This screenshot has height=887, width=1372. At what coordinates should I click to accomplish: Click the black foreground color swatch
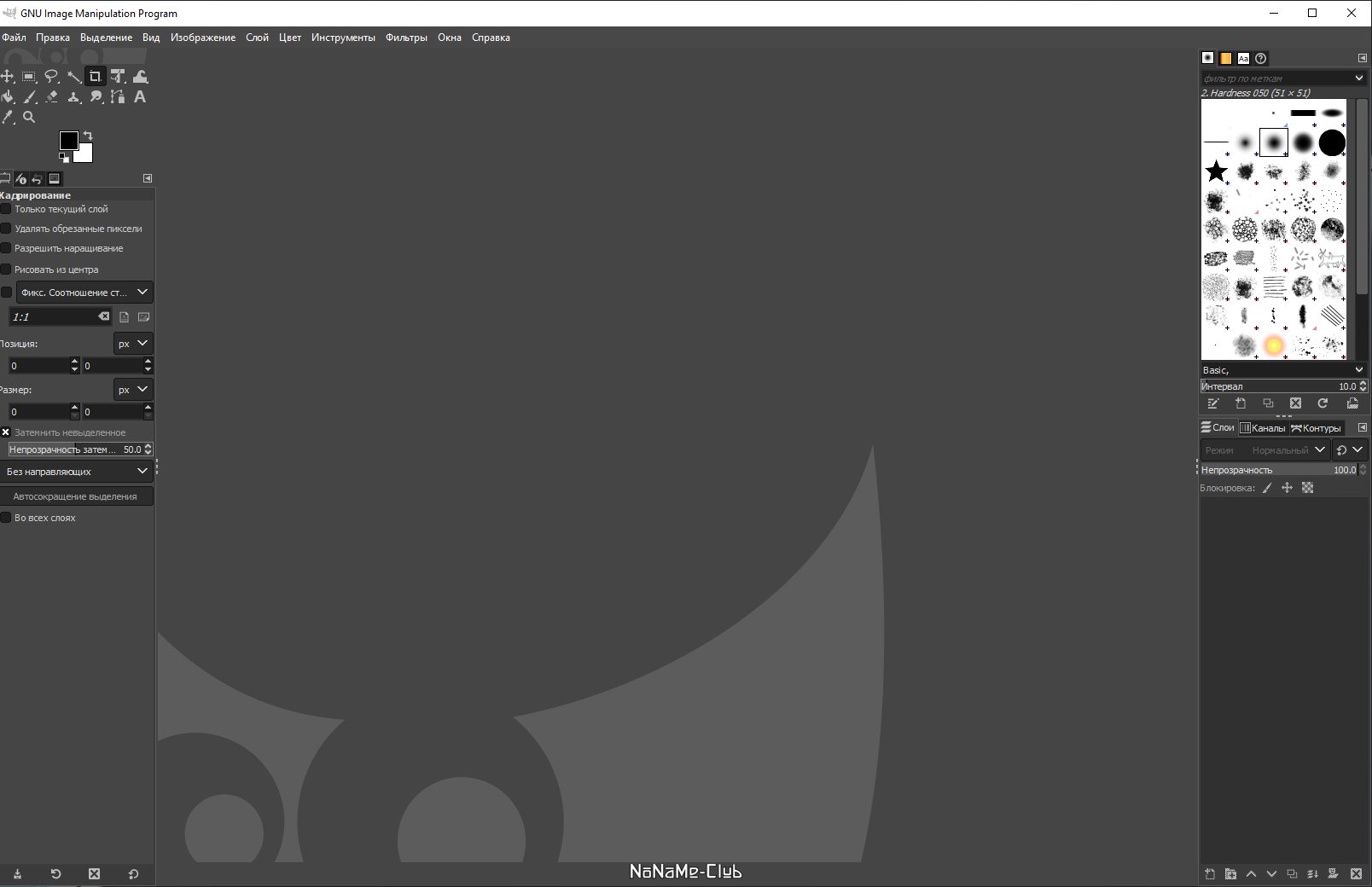pos(68,141)
